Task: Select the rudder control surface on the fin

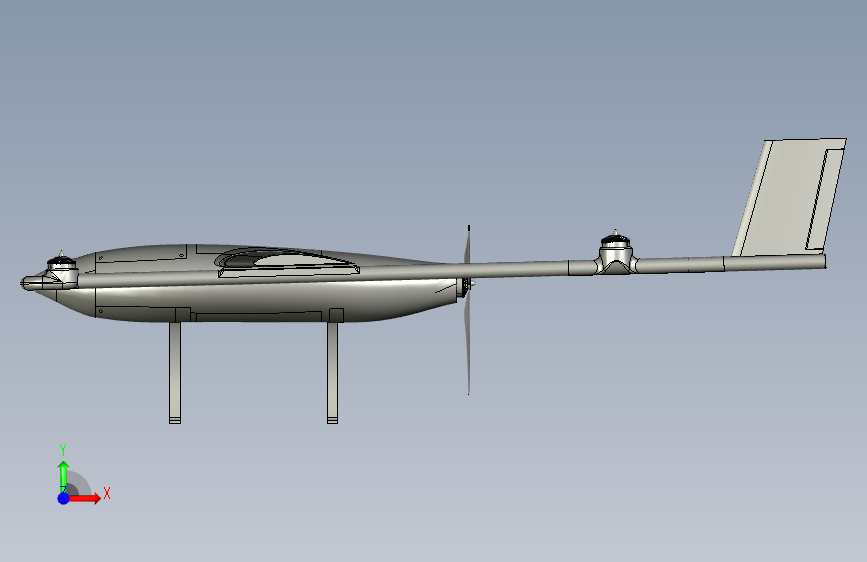Action: point(824,199)
